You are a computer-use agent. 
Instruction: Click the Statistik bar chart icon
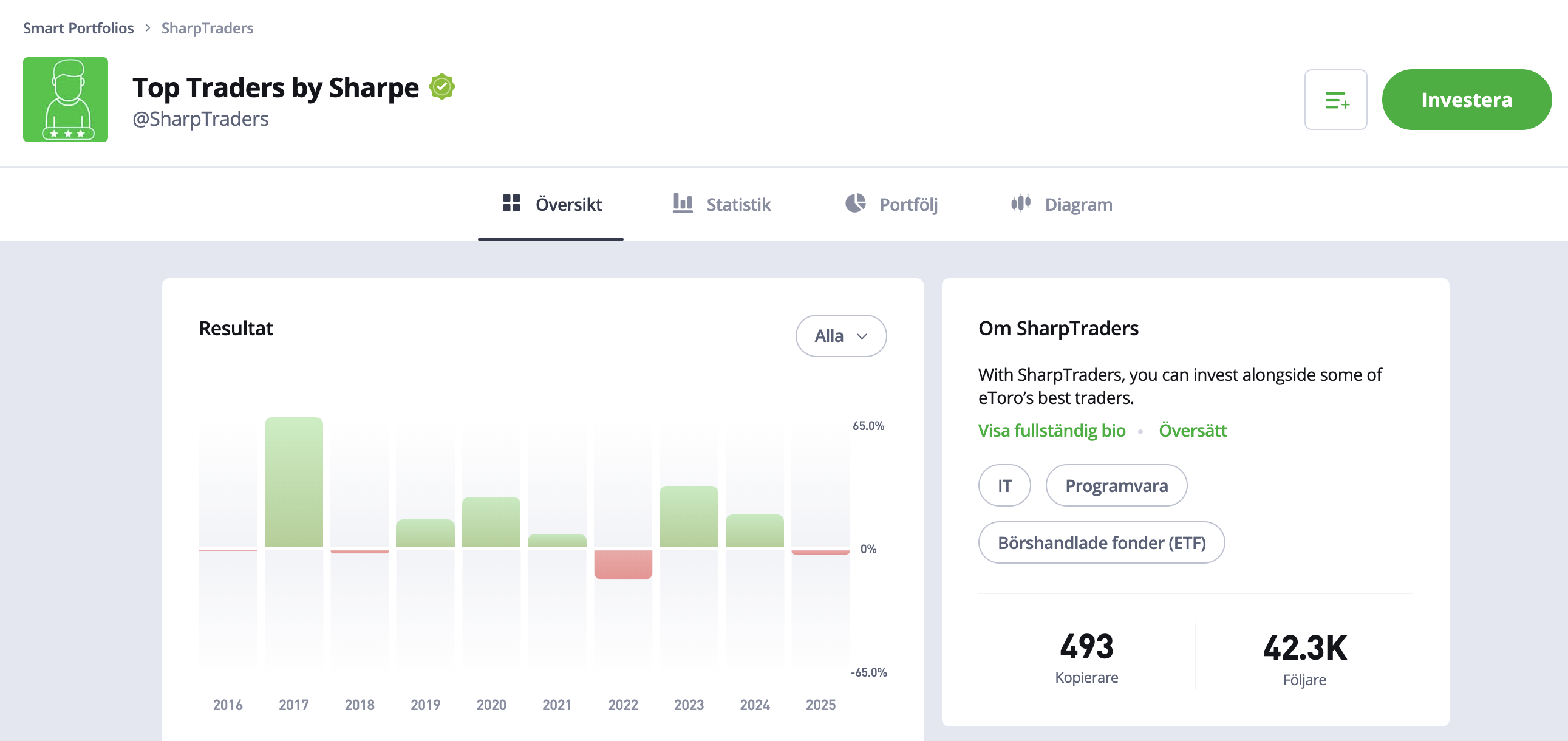pyautogui.click(x=683, y=203)
